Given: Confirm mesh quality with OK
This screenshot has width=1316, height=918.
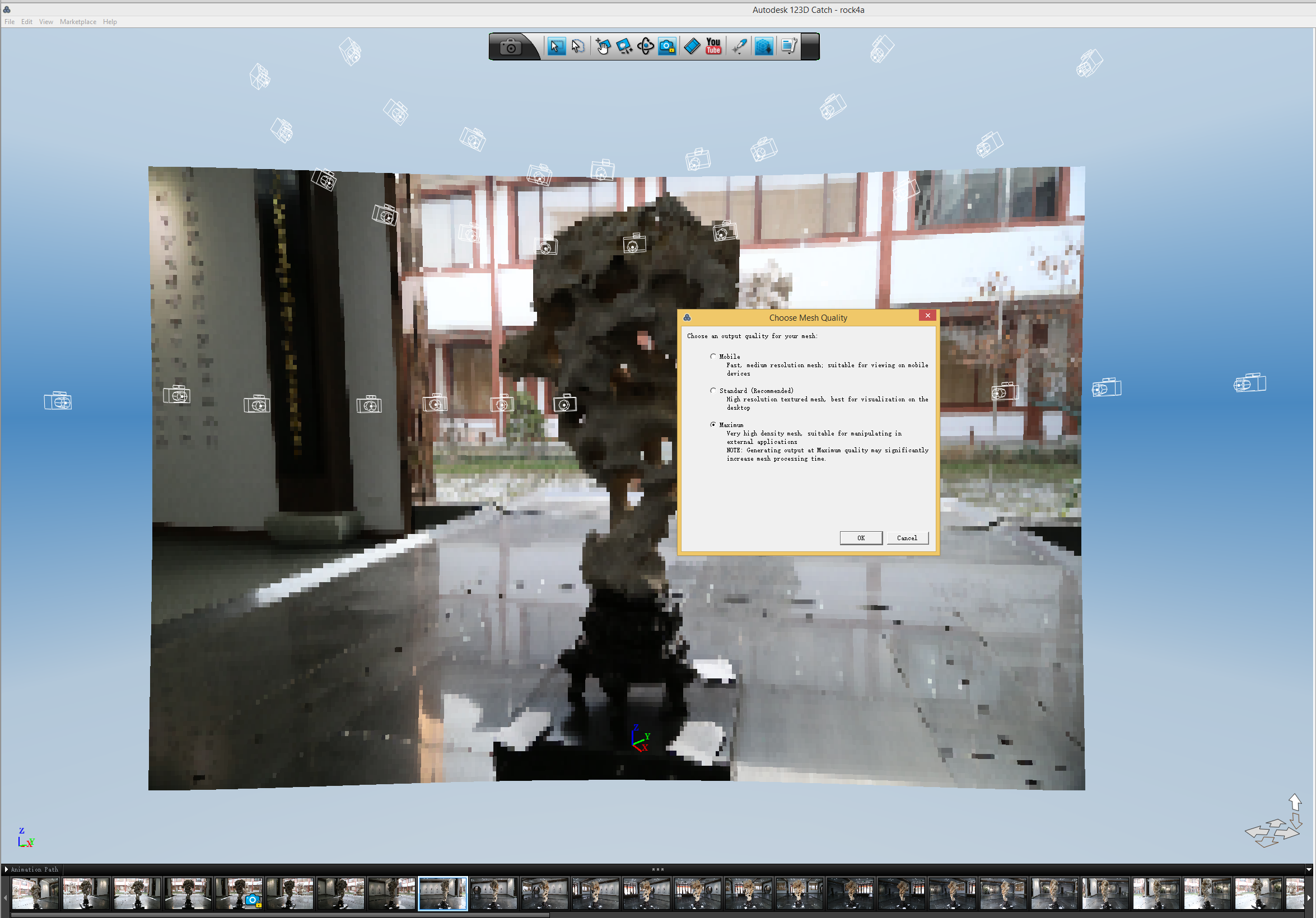Looking at the screenshot, I should (x=861, y=538).
